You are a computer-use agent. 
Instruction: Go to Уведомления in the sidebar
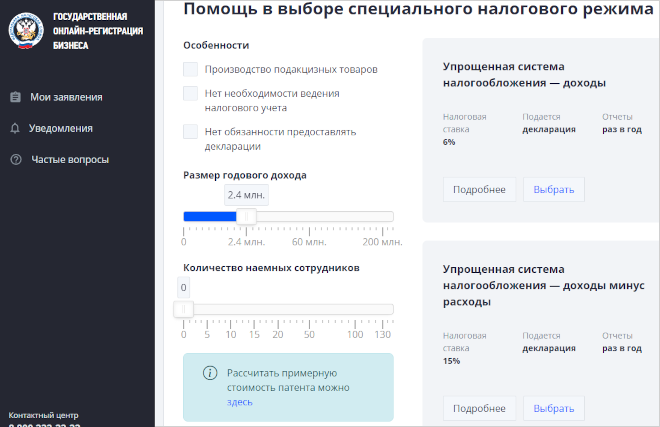click(62, 128)
